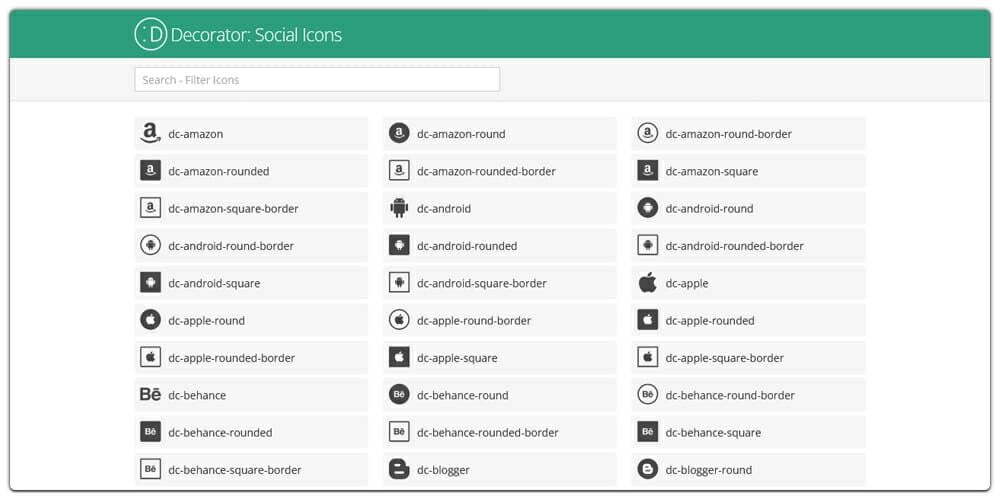1000x500 pixels.
Task: Choose the dc-android-square icon
Action: coord(151,283)
